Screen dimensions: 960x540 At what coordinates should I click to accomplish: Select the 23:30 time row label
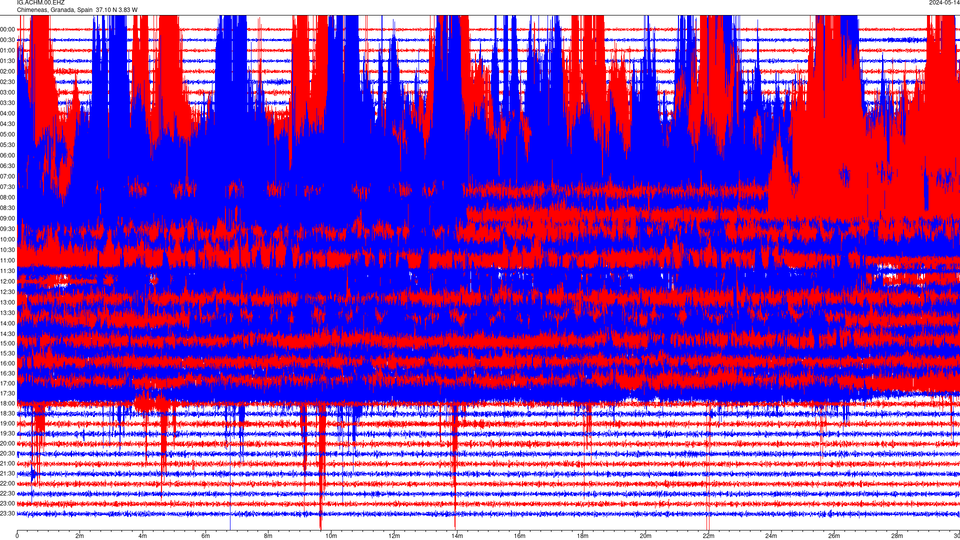tap(7, 513)
